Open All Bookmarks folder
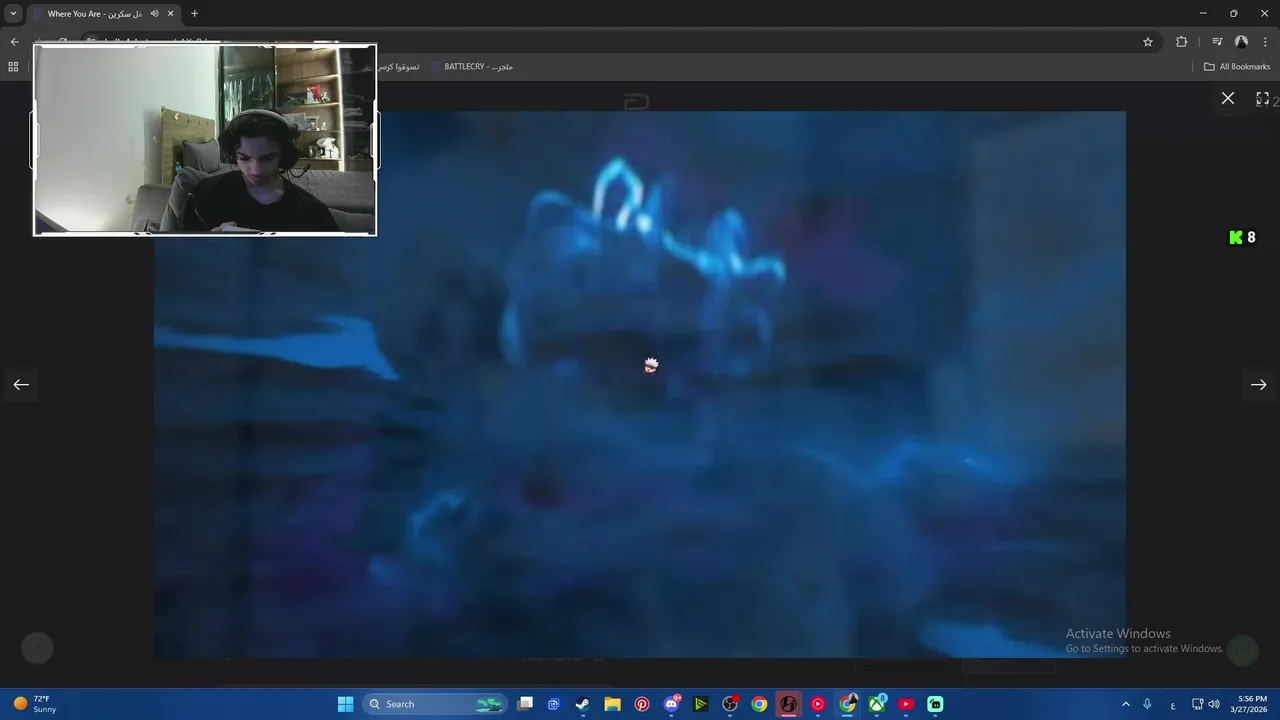This screenshot has width=1280, height=720. click(x=1237, y=67)
